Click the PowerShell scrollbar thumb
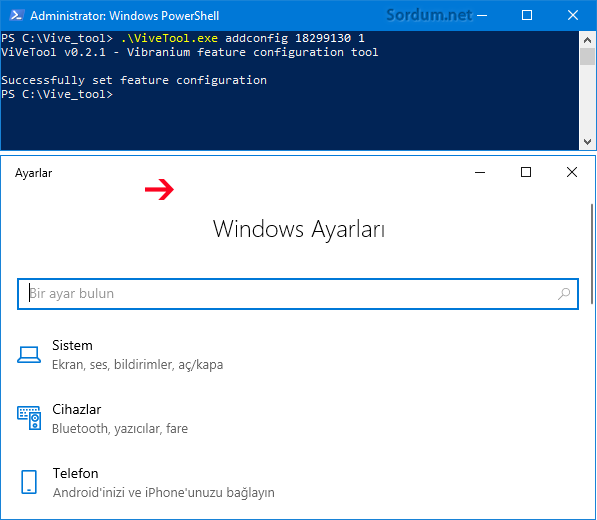This screenshot has width=597, height=520. click(x=587, y=56)
